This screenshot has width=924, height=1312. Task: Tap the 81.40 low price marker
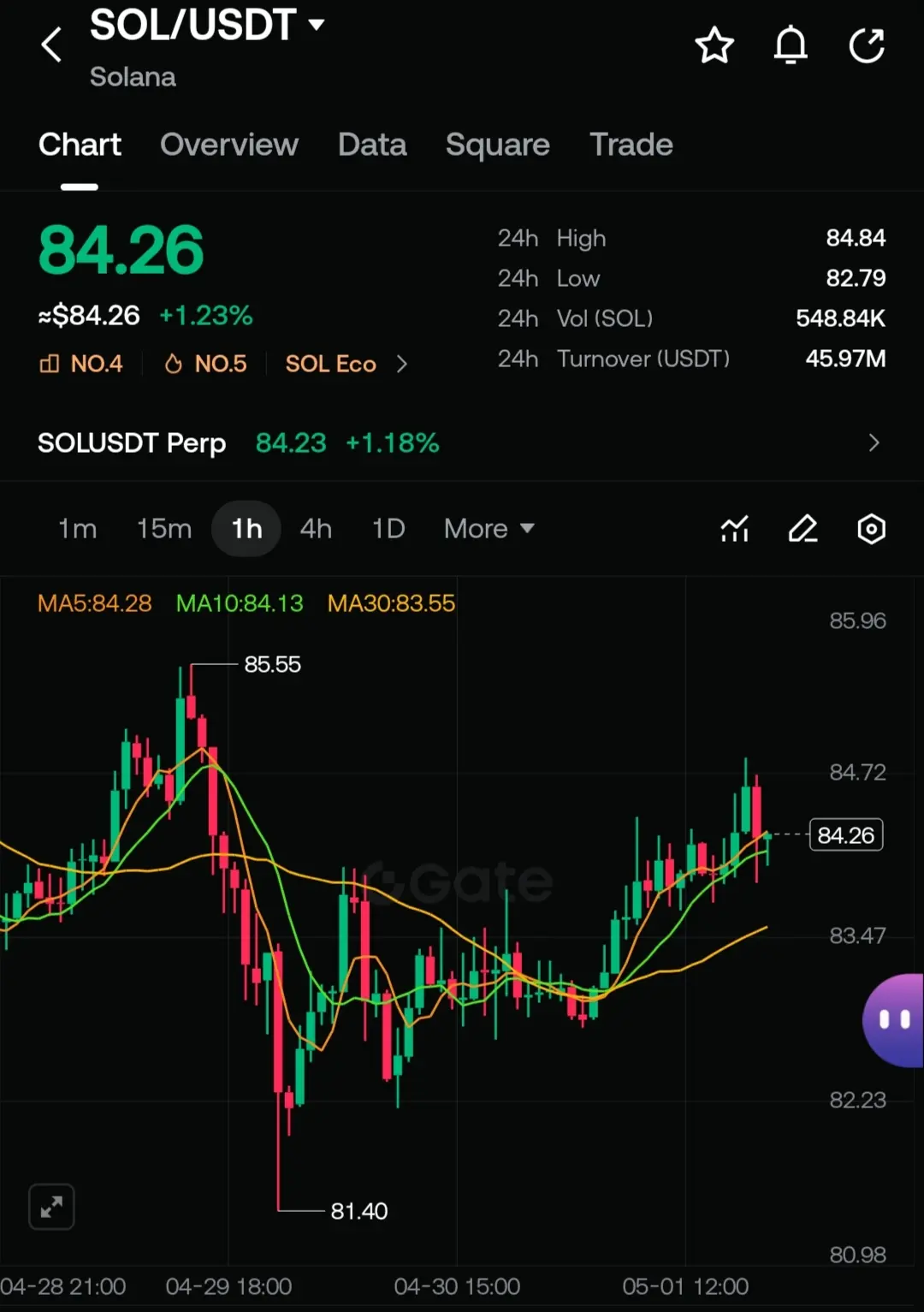(x=359, y=1211)
